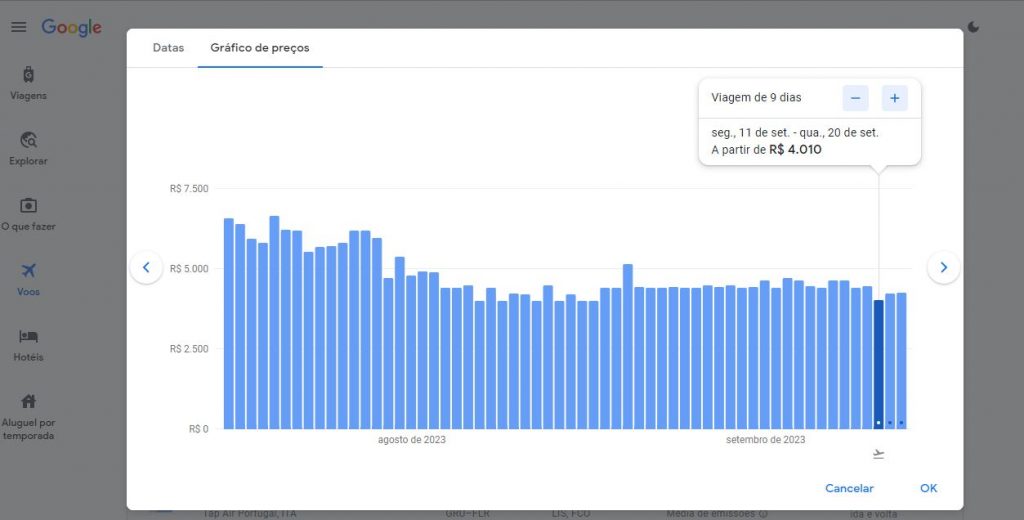1024x520 pixels.
Task: Open the hamburger main menu
Action: [x=18, y=27]
